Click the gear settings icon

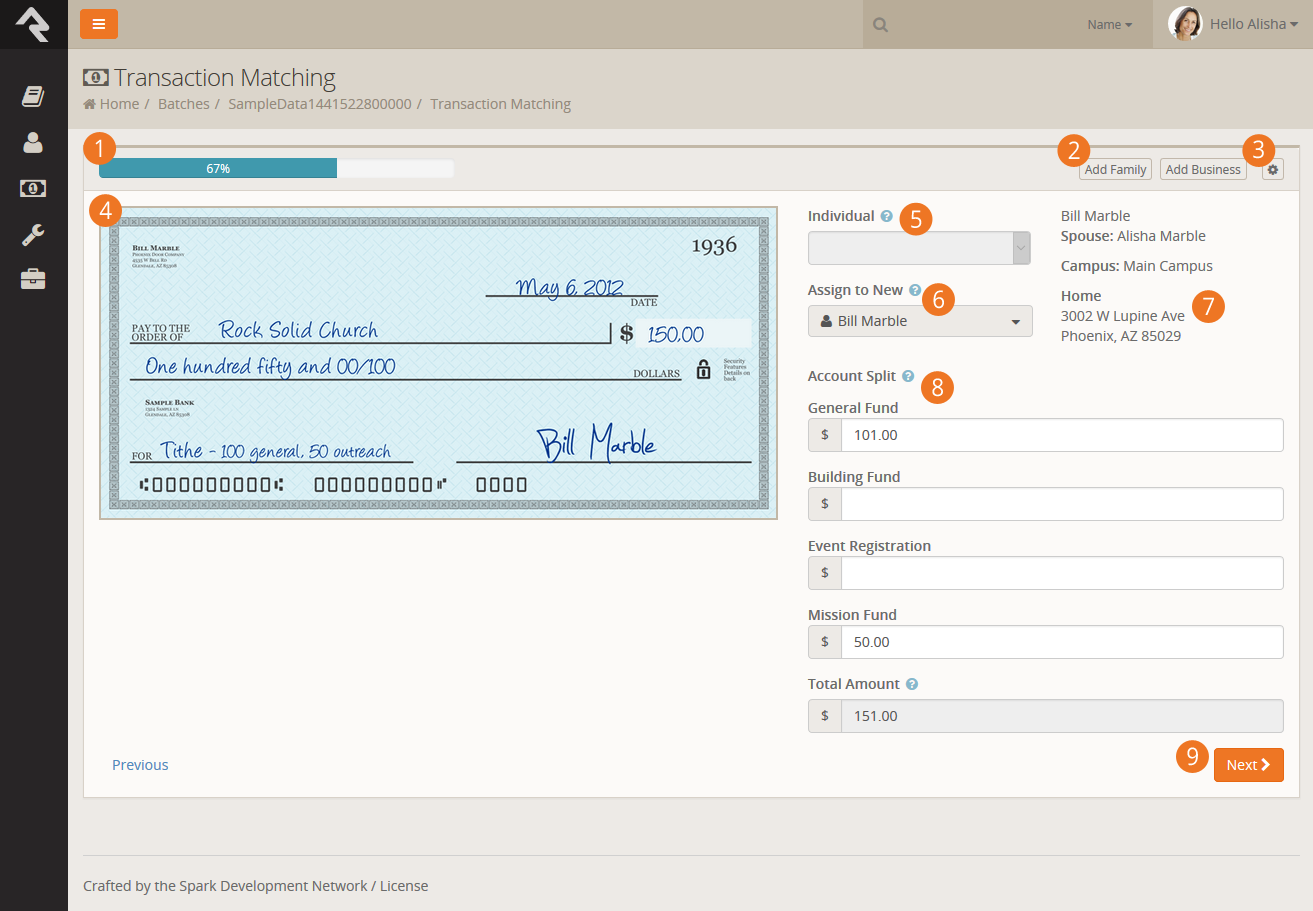[1272, 170]
